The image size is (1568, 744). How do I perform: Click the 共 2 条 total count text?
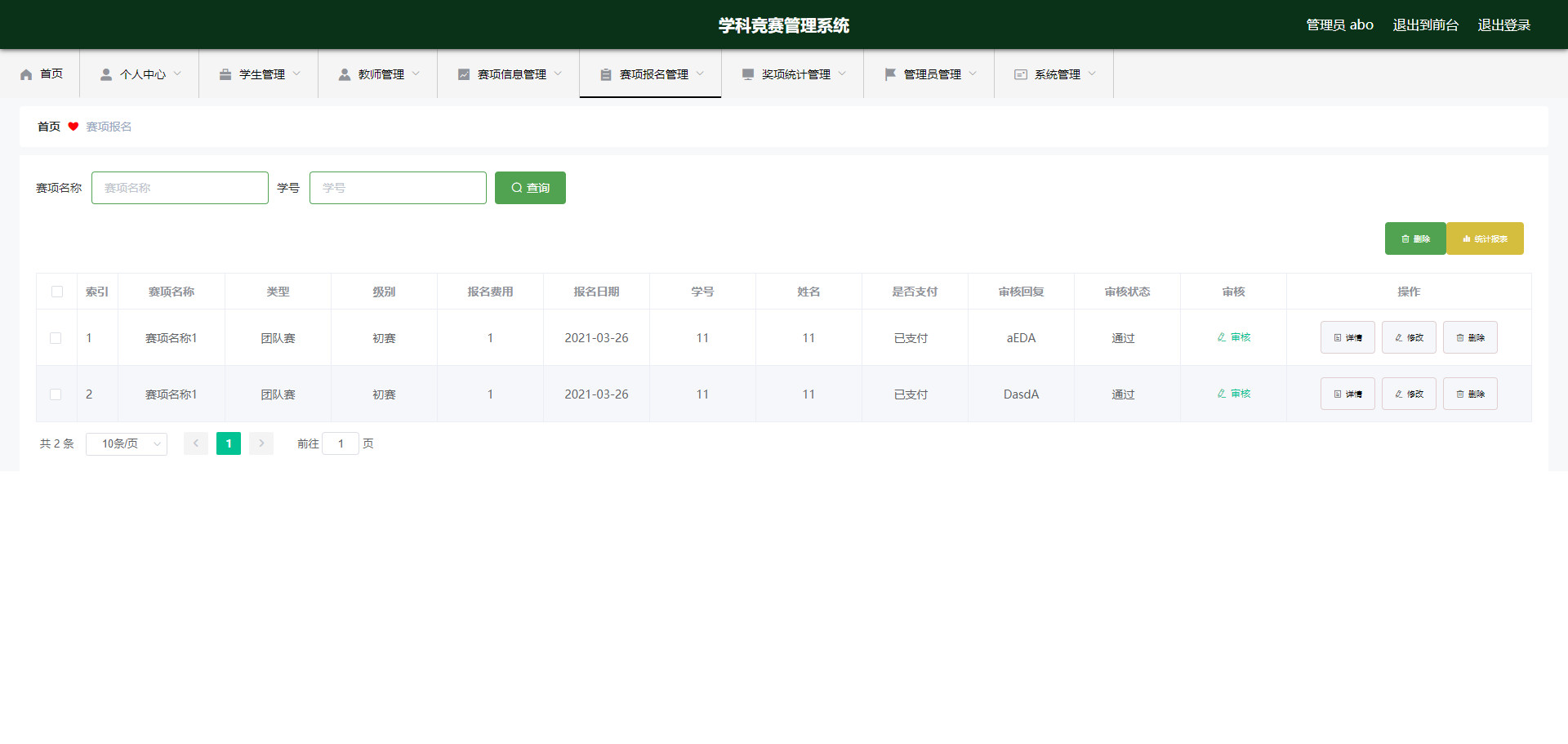(57, 443)
